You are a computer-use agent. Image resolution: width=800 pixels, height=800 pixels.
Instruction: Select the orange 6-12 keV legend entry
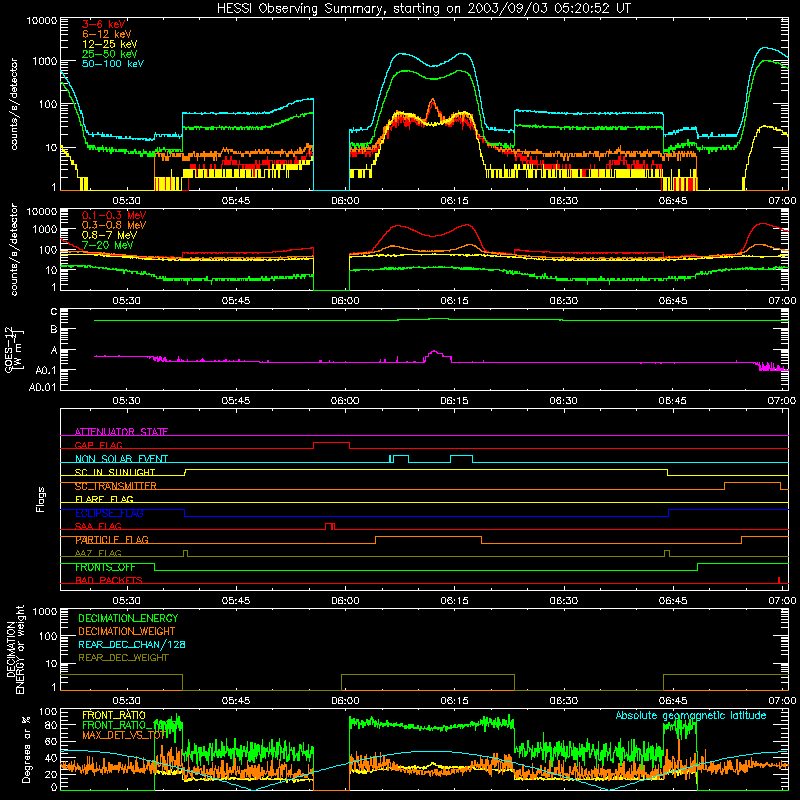click(x=107, y=34)
